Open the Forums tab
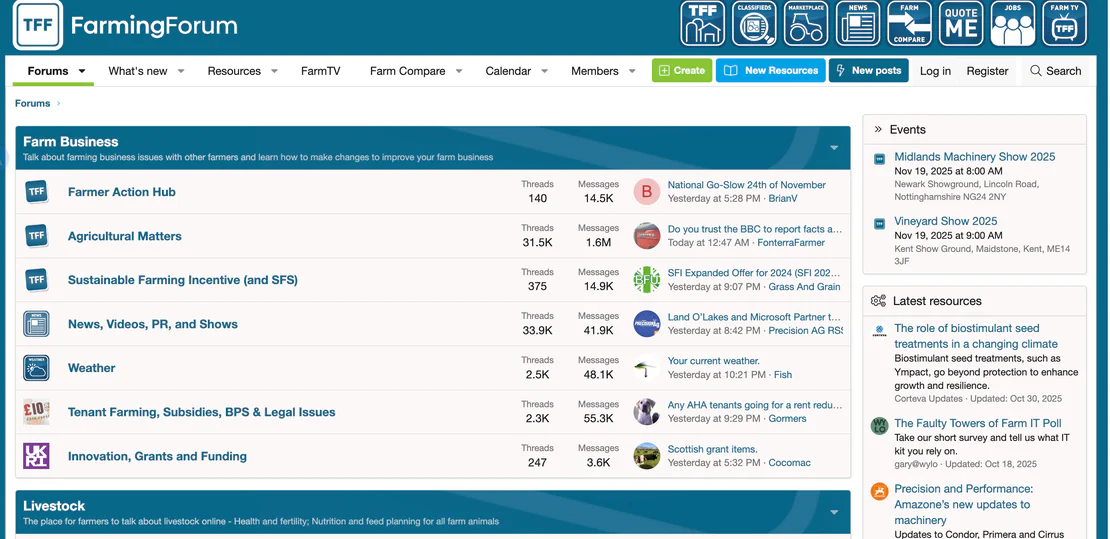Viewport: 1110px width, 539px height. 48,71
